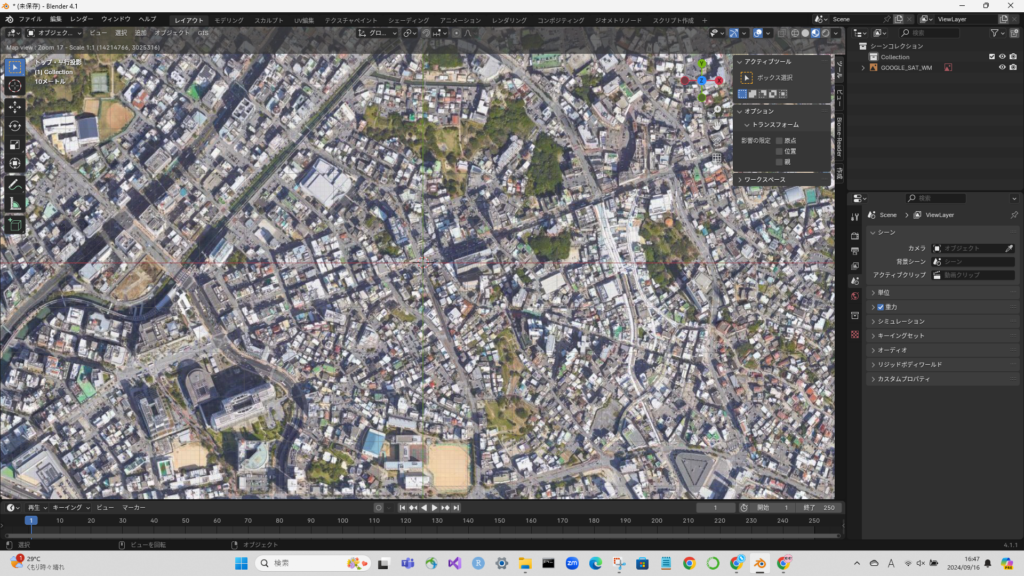The image size is (1024, 576).
Task: Enable the 原点 affect-only checkbox
Action: click(x=780, y=141)
